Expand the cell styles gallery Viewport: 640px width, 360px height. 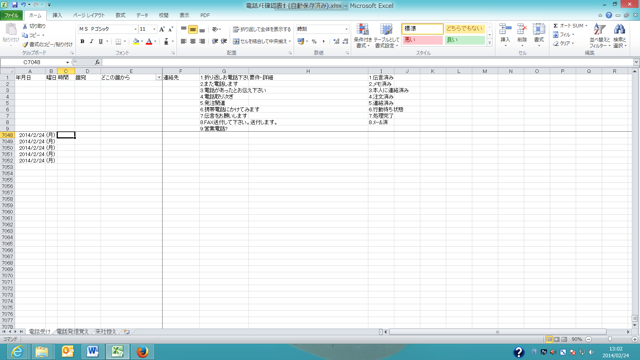coord(489,43)
